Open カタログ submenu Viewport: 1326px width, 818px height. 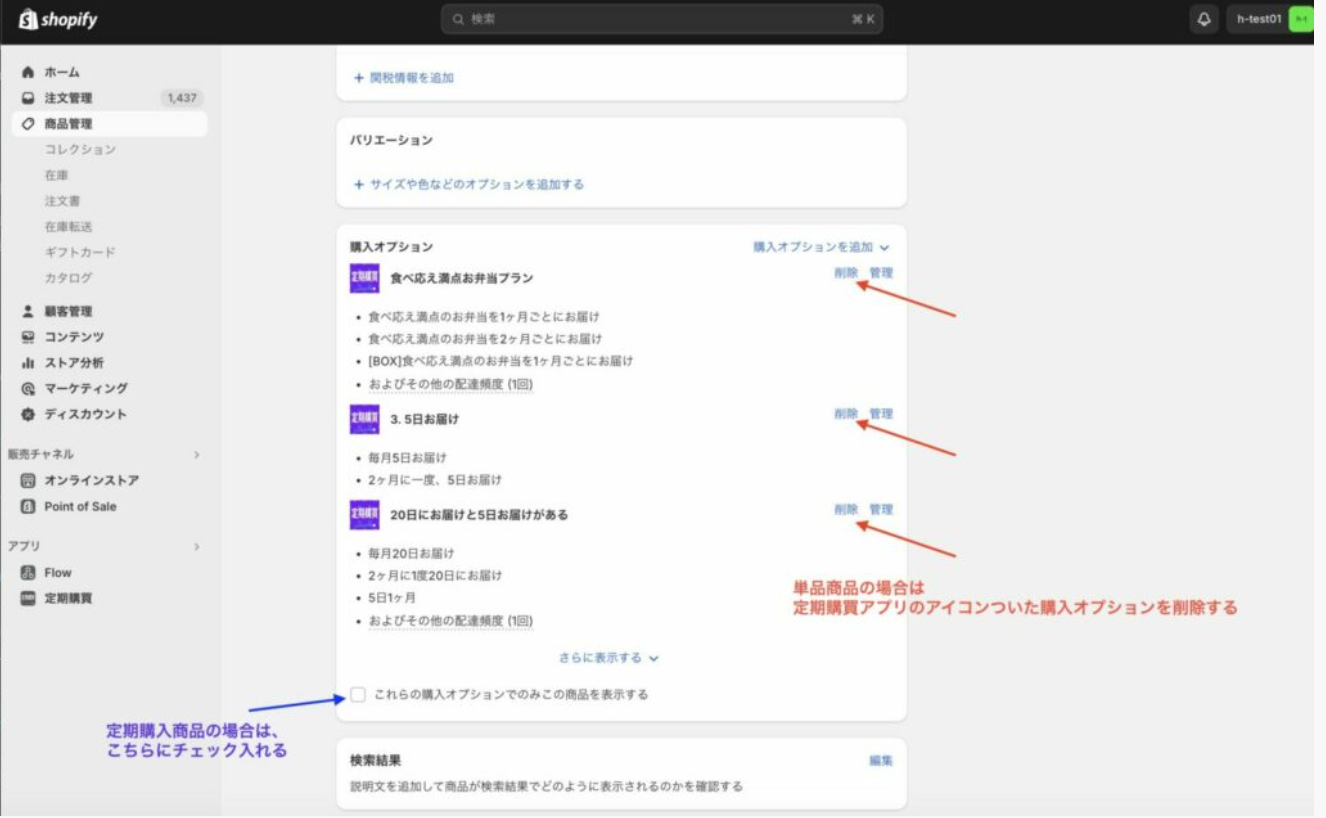(x=68, y=278)
